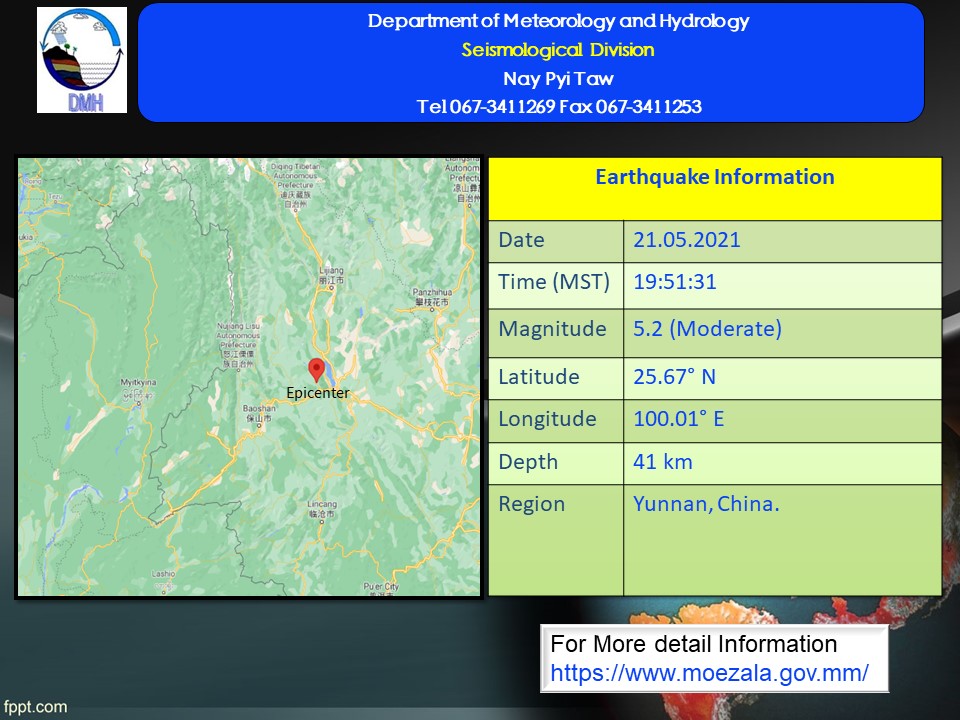This screenshot has height=720, width=960.
Task: Click the DMH logo image
Action: tap(82, 60)
